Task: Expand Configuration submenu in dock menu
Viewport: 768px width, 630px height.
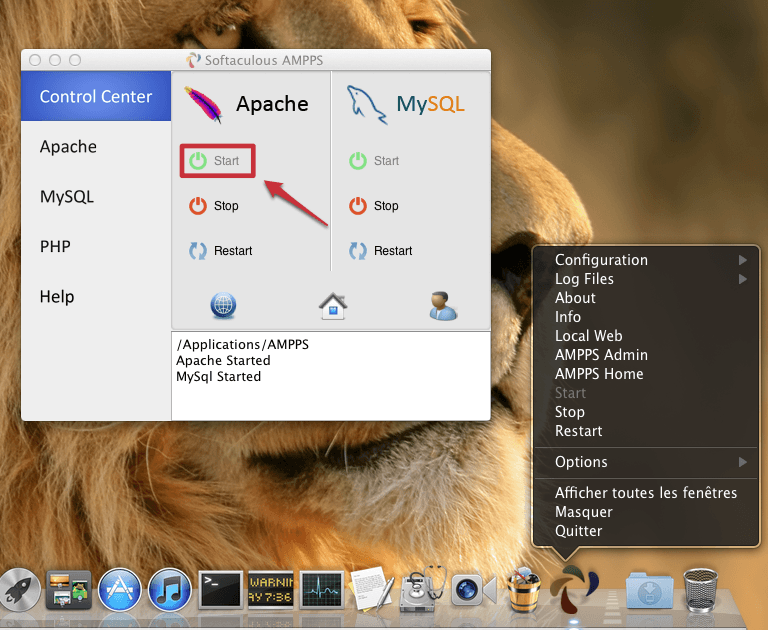Action: coord(646,260)
